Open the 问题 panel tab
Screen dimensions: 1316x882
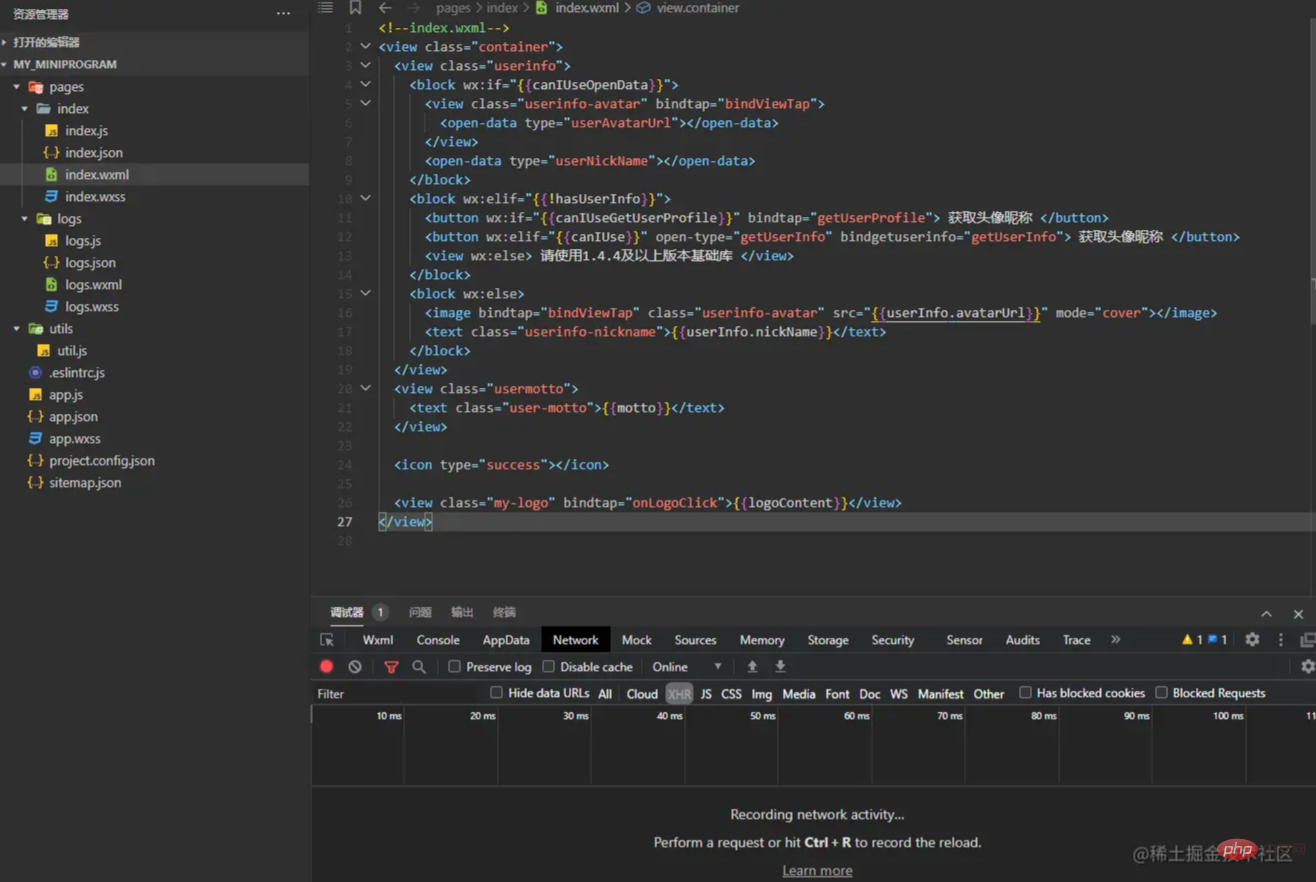420,613
